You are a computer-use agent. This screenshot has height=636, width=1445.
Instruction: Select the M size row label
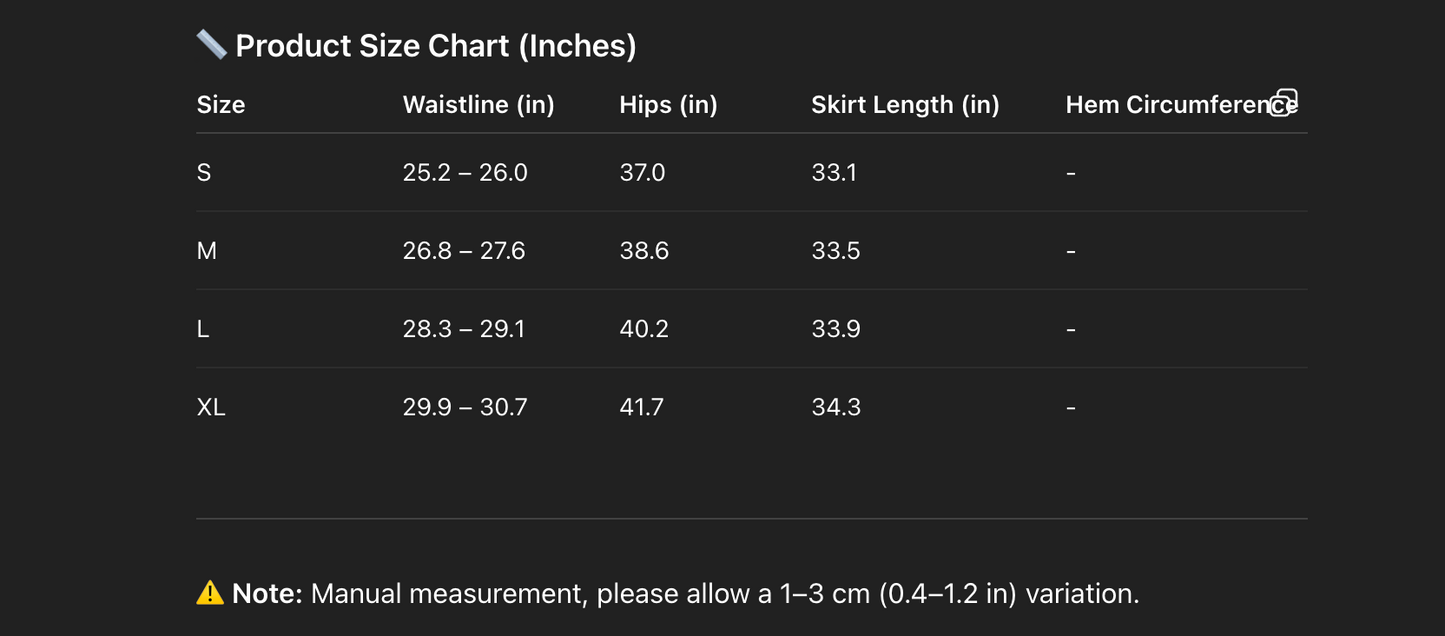point(207,251)
